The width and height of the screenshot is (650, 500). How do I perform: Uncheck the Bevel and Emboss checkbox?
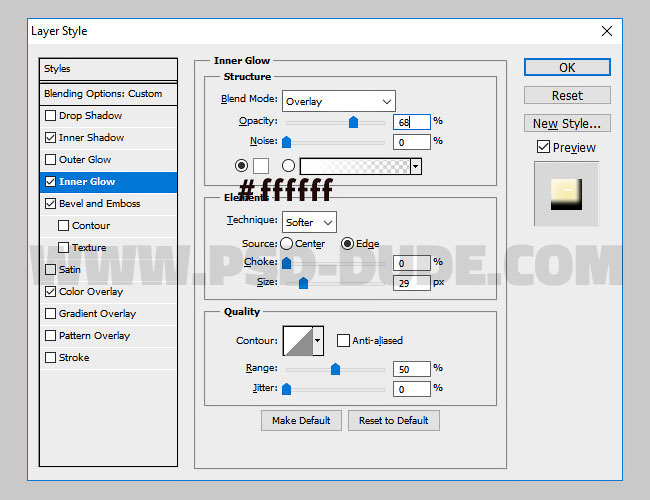pos(50,204)
